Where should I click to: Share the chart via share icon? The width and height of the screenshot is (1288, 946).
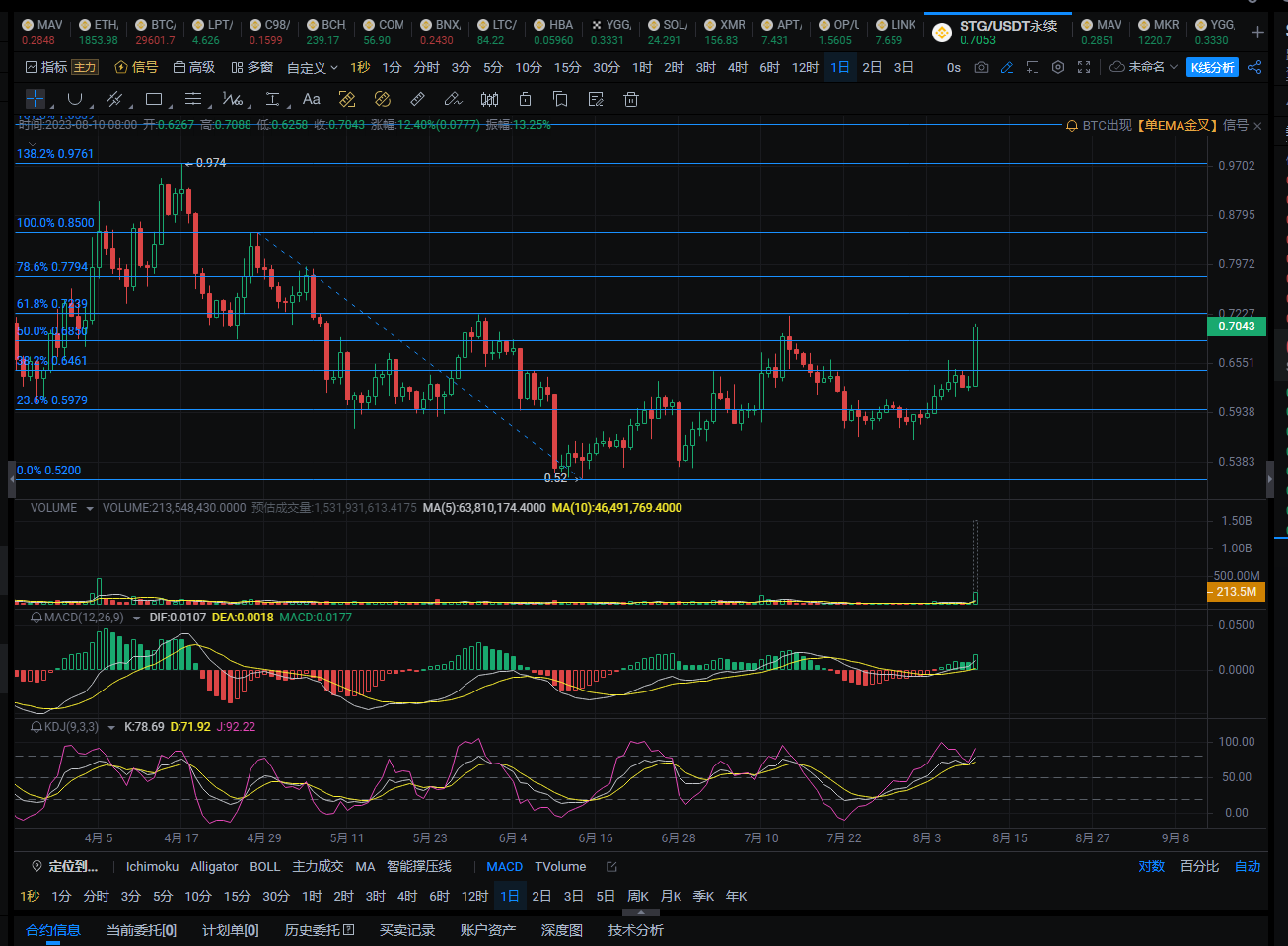pyautogui.click(x=1254, y=67)
